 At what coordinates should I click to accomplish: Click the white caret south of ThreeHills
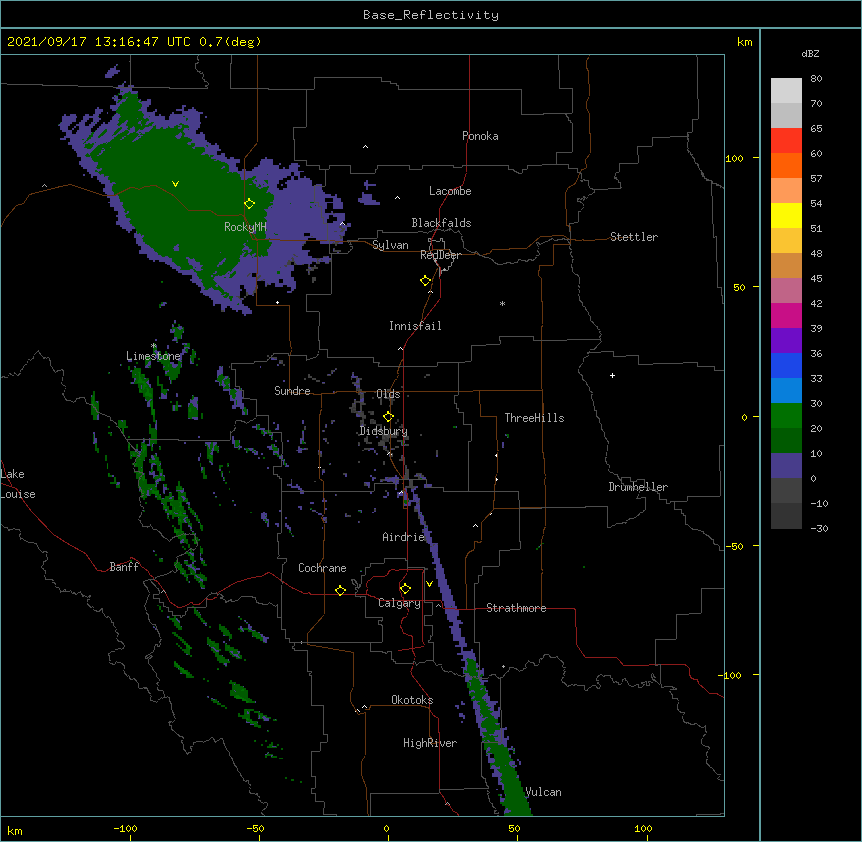476,525
